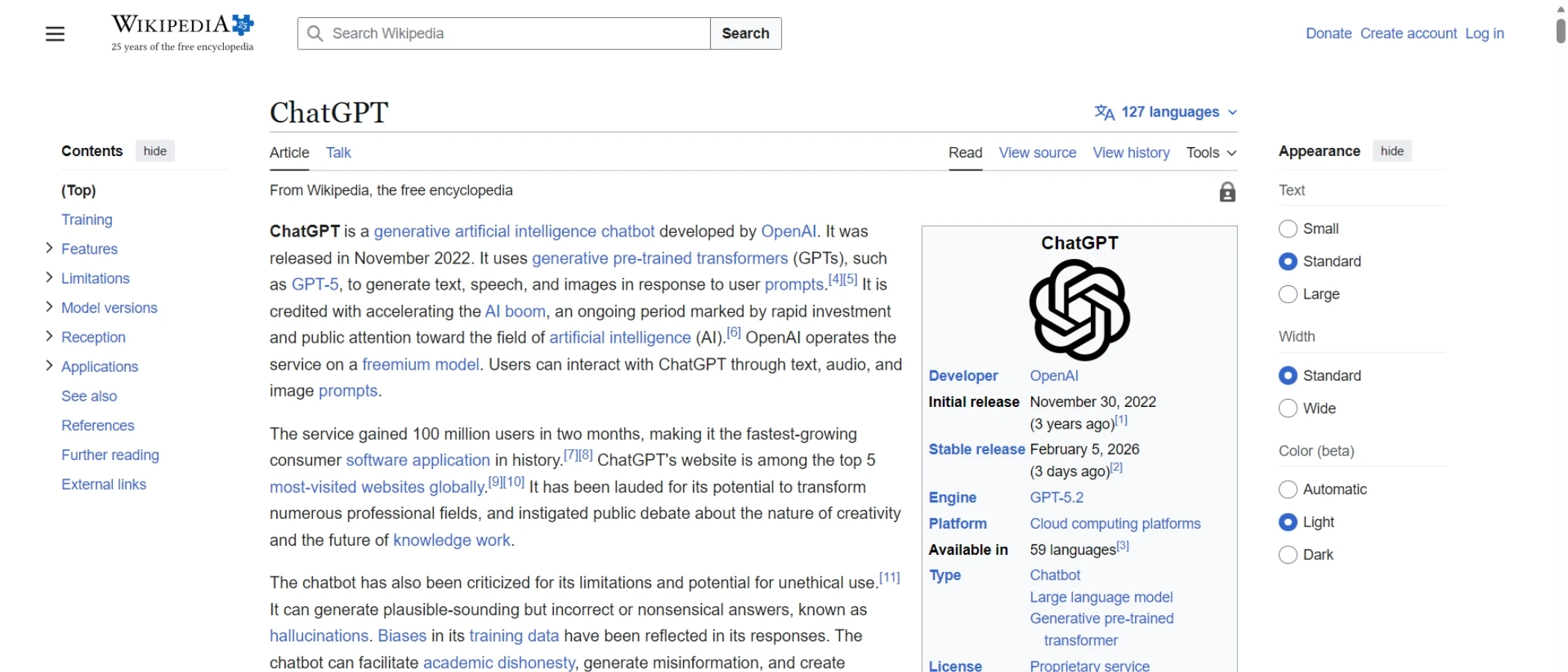Go to See also in contents
The width and height of the screenshot is (1568, 672).
pos(89,396)
